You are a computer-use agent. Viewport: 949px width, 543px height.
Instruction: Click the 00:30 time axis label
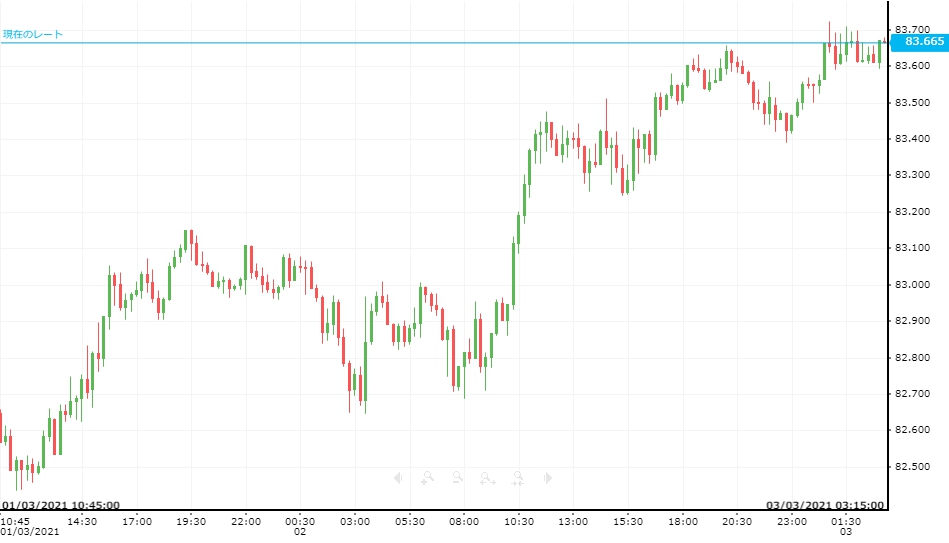[300, 521]
